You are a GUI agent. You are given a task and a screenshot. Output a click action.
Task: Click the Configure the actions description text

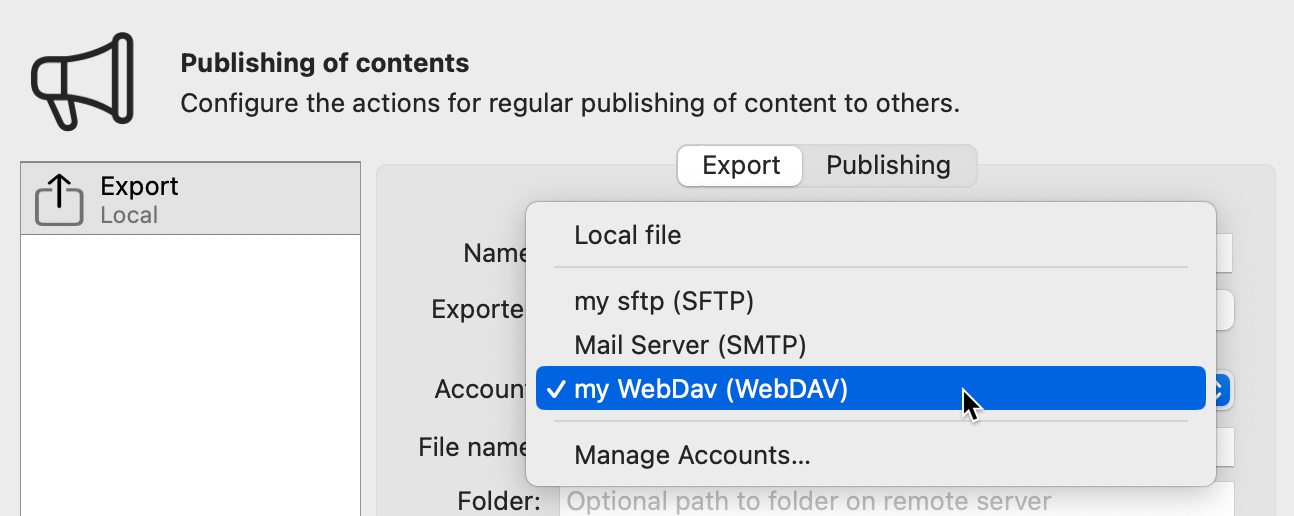coord(570,103)
